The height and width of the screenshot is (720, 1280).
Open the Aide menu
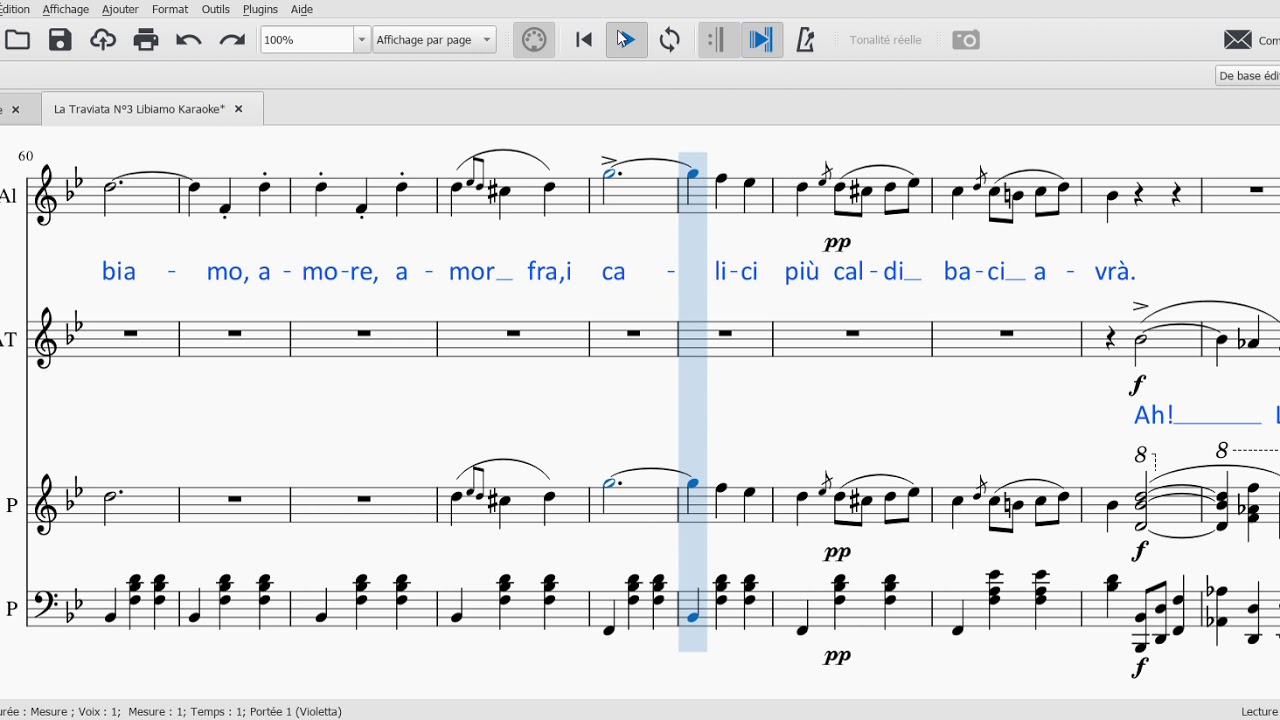tap(302, 9)
